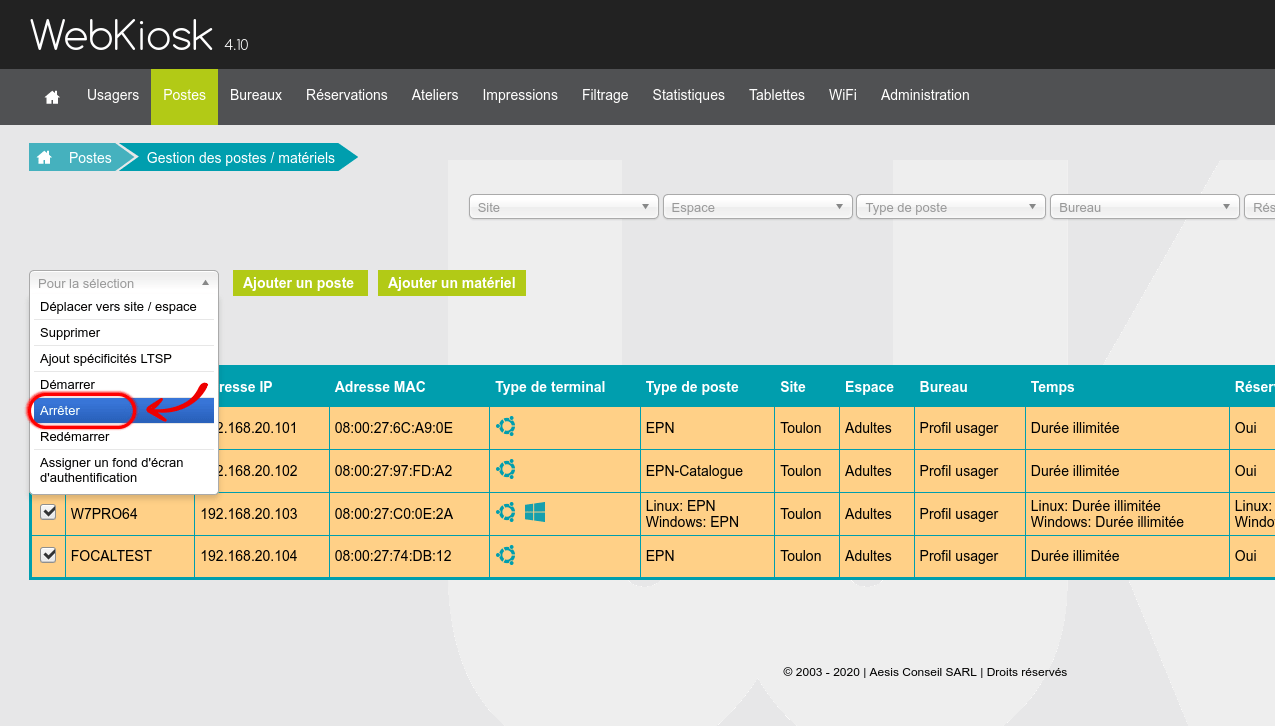Screen dimensions: 1275x726
Task: Open the Statistiques tab
Action: [x=689, y=96]
